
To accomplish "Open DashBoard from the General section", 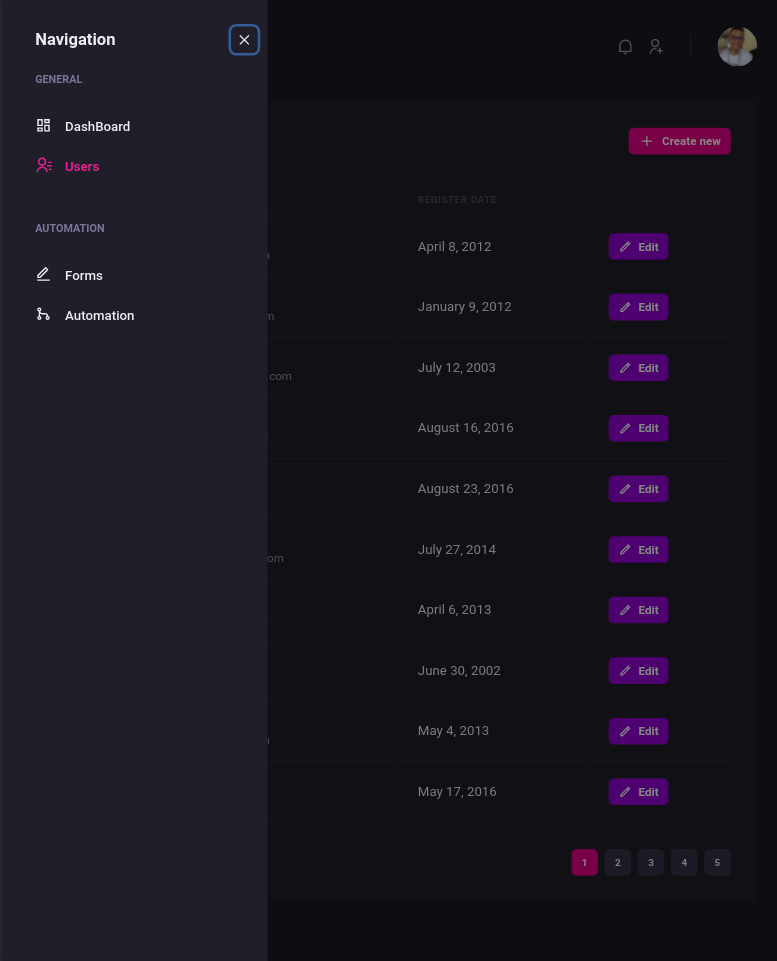I will click(x=97, y=125).
